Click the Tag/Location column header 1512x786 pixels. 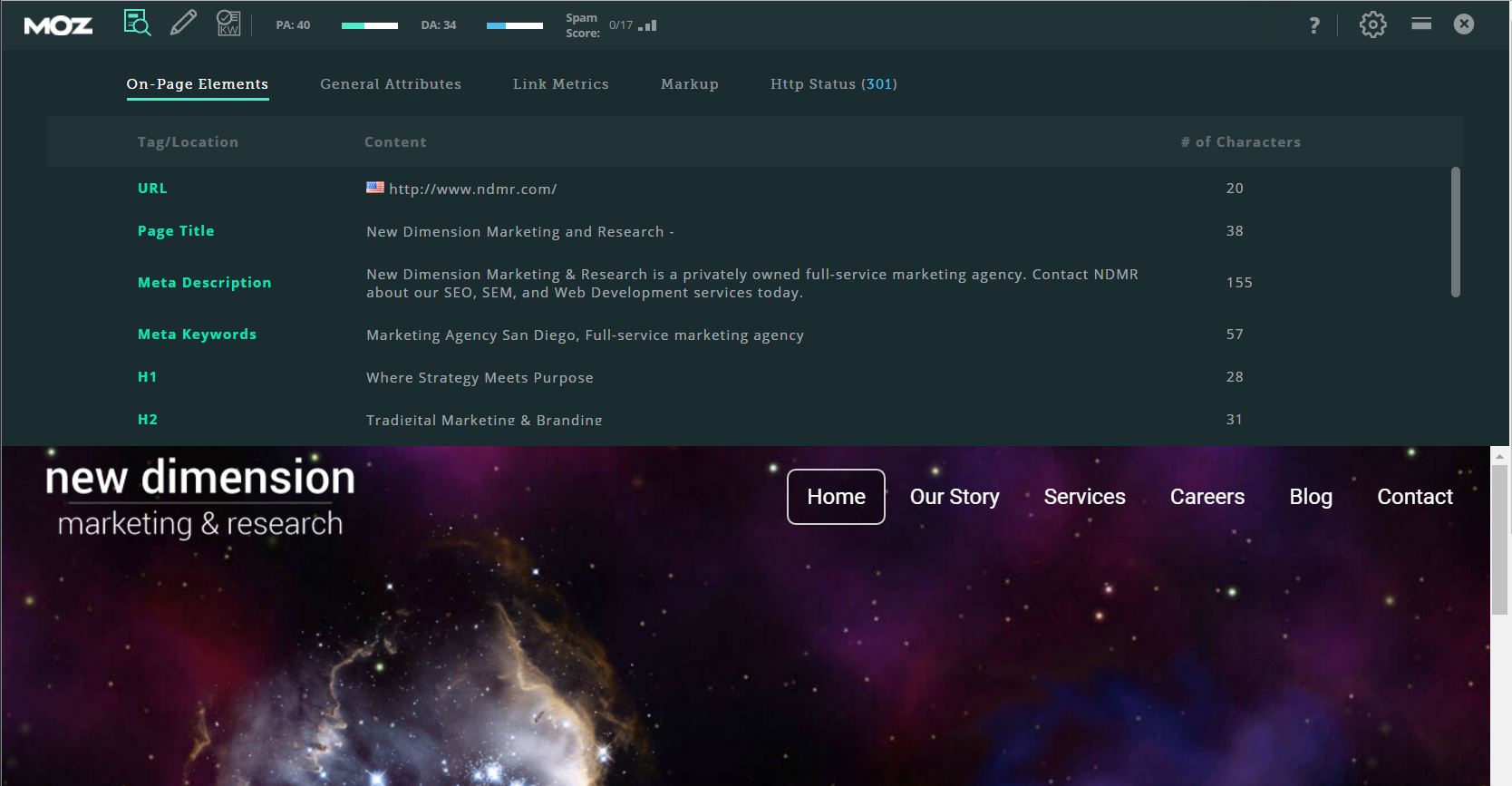click(188, 142)
